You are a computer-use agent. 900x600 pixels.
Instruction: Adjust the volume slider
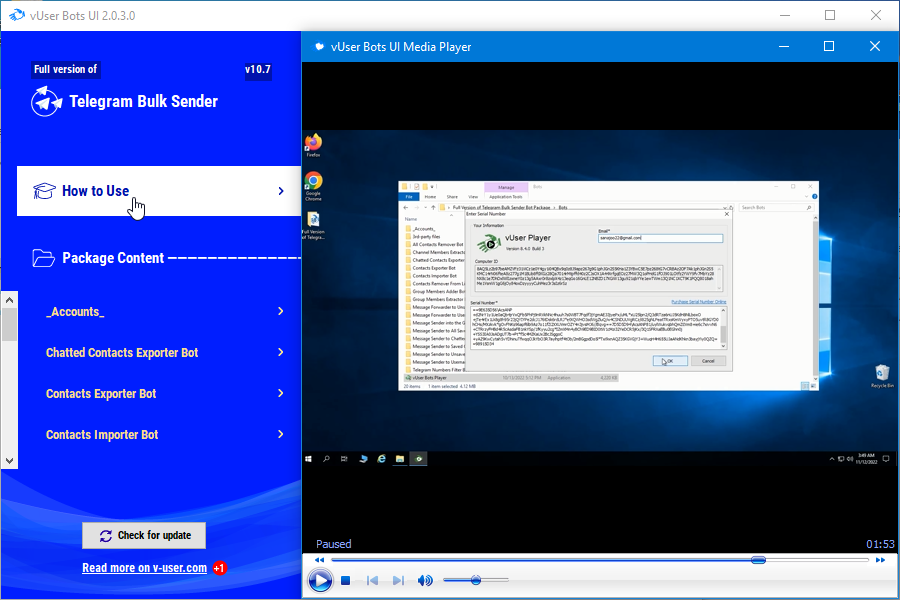pyautogui.click(x=476, y=580)
